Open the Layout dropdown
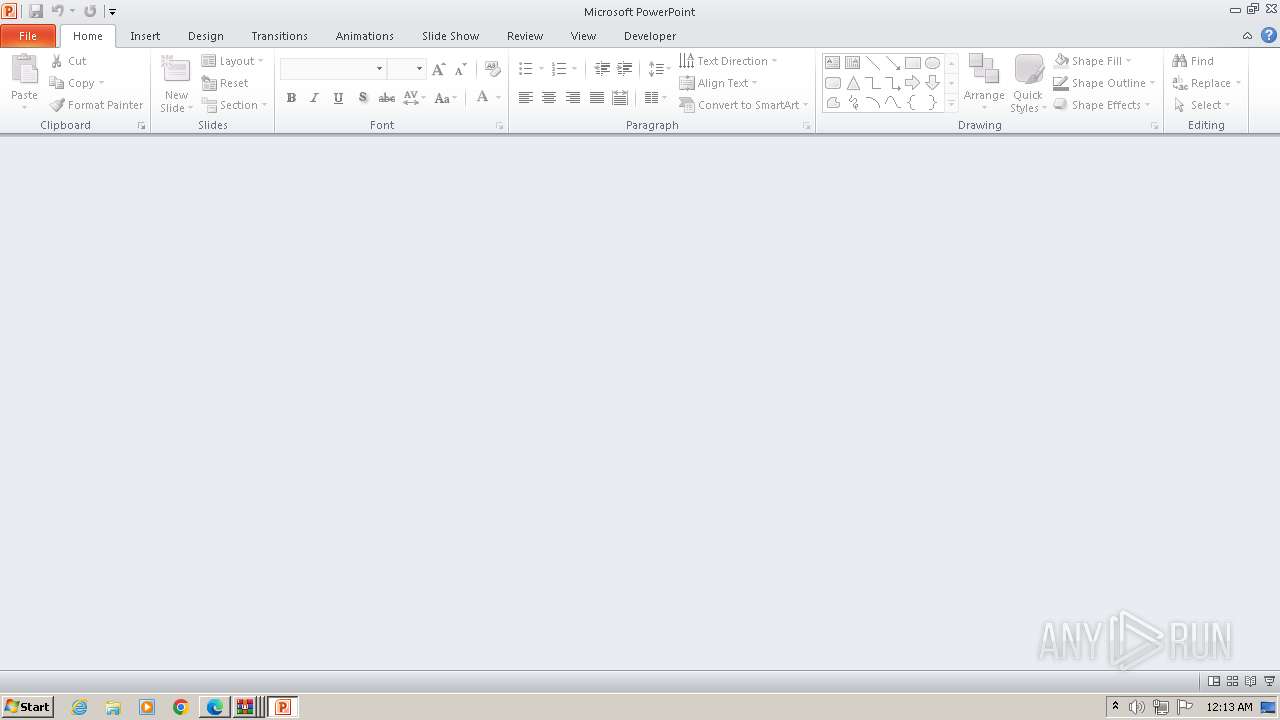Screen dimensions: 1280x720 tap(232, 61)
